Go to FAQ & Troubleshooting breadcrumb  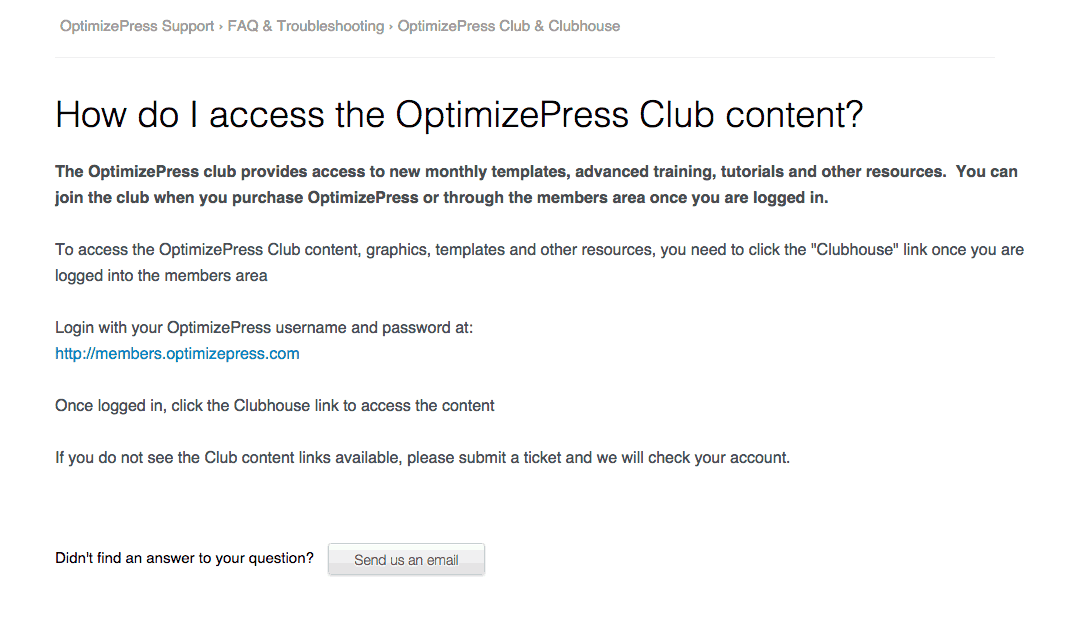pyautogui.click(x=305, y=26)
